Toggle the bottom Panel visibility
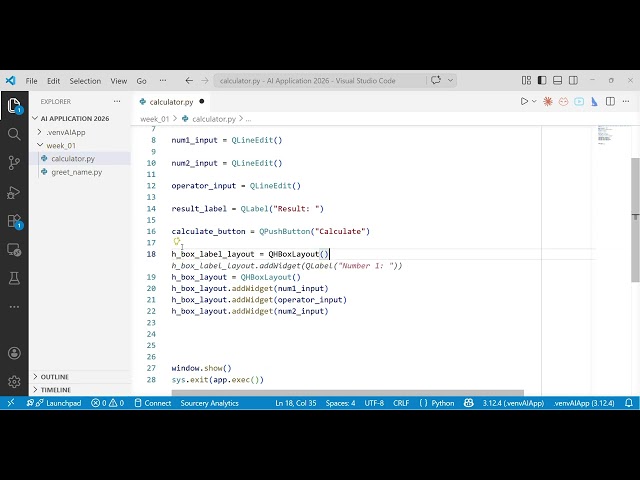The height and width of the screenshot is (480, 640). pos(557,80)
